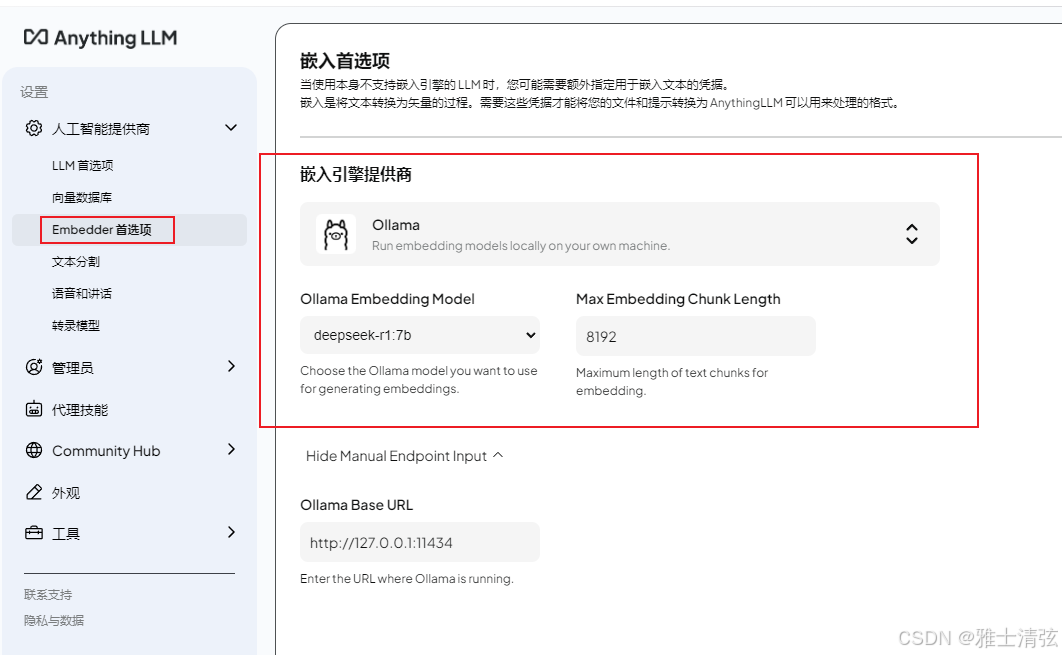
Task: Click the Ollama provider name text
Action: pyautogui.click(x=396, y=225)
